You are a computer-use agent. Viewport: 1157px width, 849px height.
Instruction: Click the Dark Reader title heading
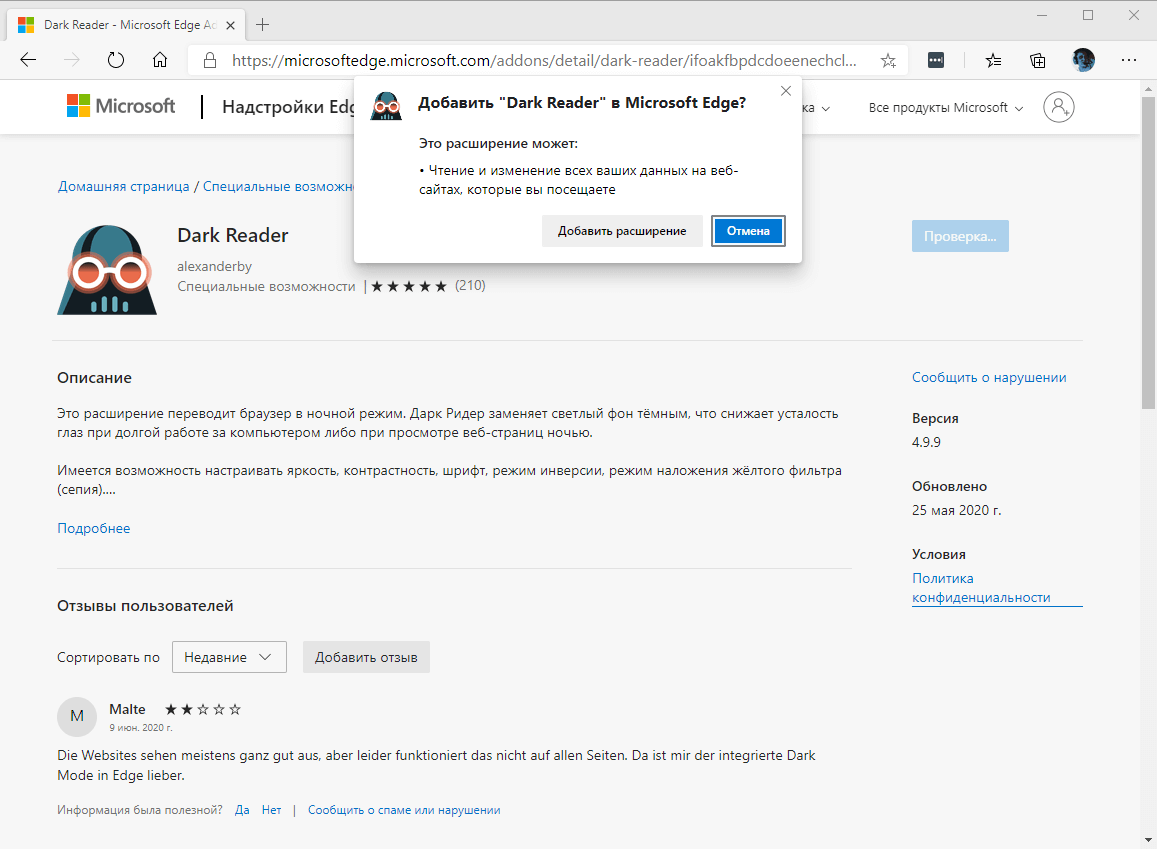point(232,235)
